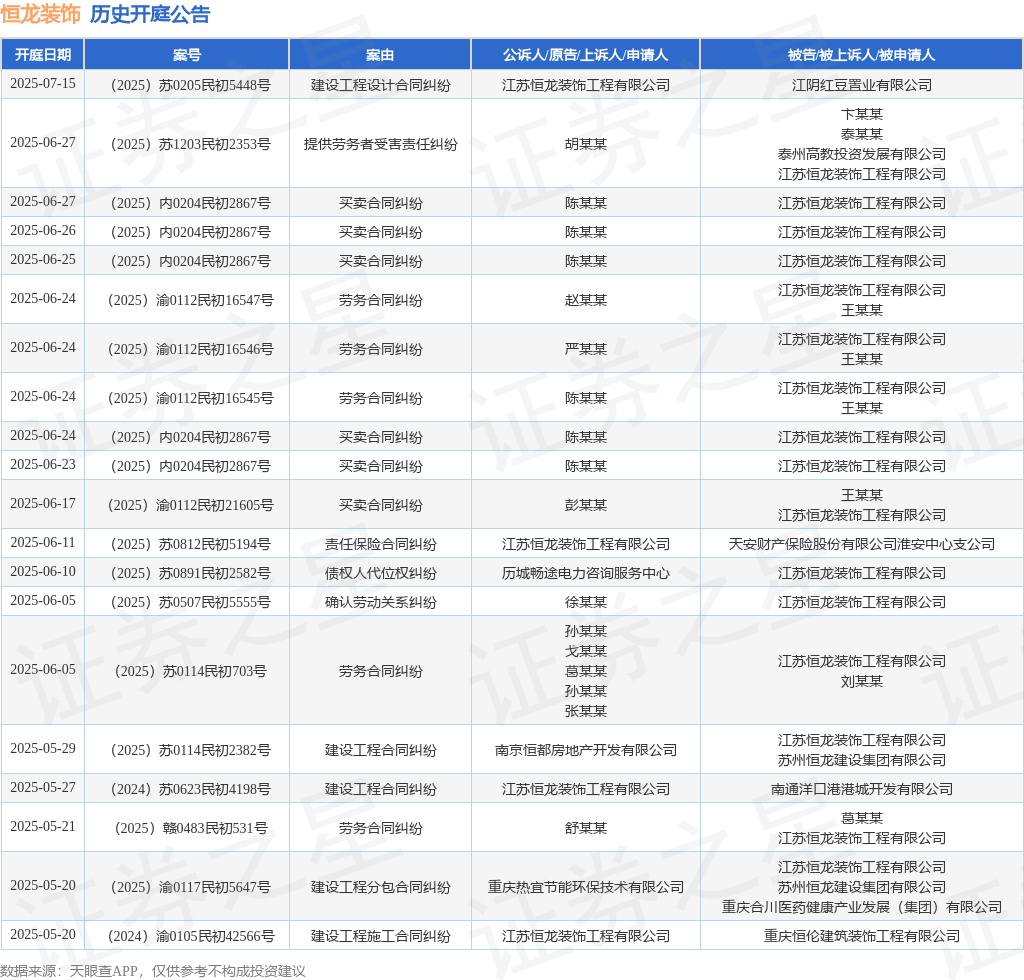
Task: Click defendant 江阴红豆置业有限公司
Action: [861, 85]
